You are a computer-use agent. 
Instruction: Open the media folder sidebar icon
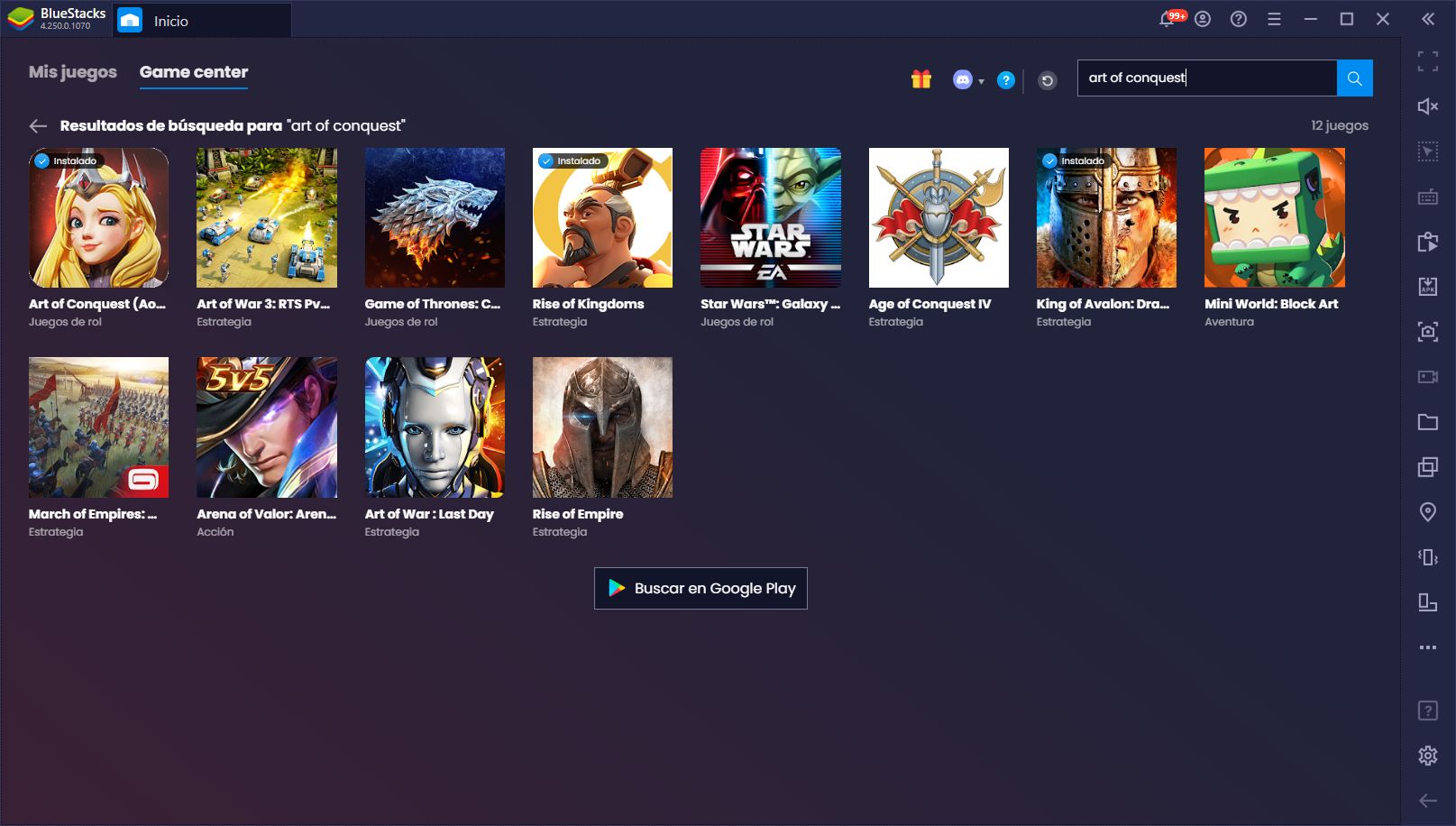(x=1428, y=422)
